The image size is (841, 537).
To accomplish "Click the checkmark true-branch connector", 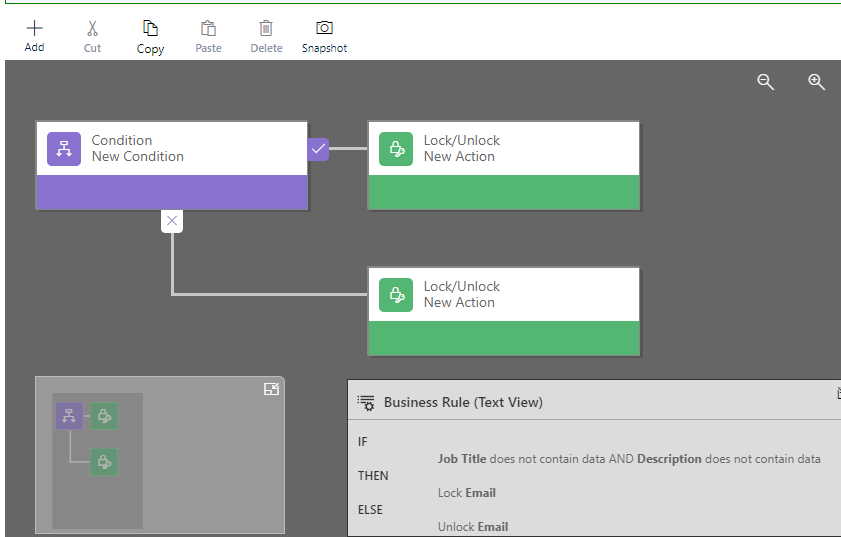I will [318, 149].
